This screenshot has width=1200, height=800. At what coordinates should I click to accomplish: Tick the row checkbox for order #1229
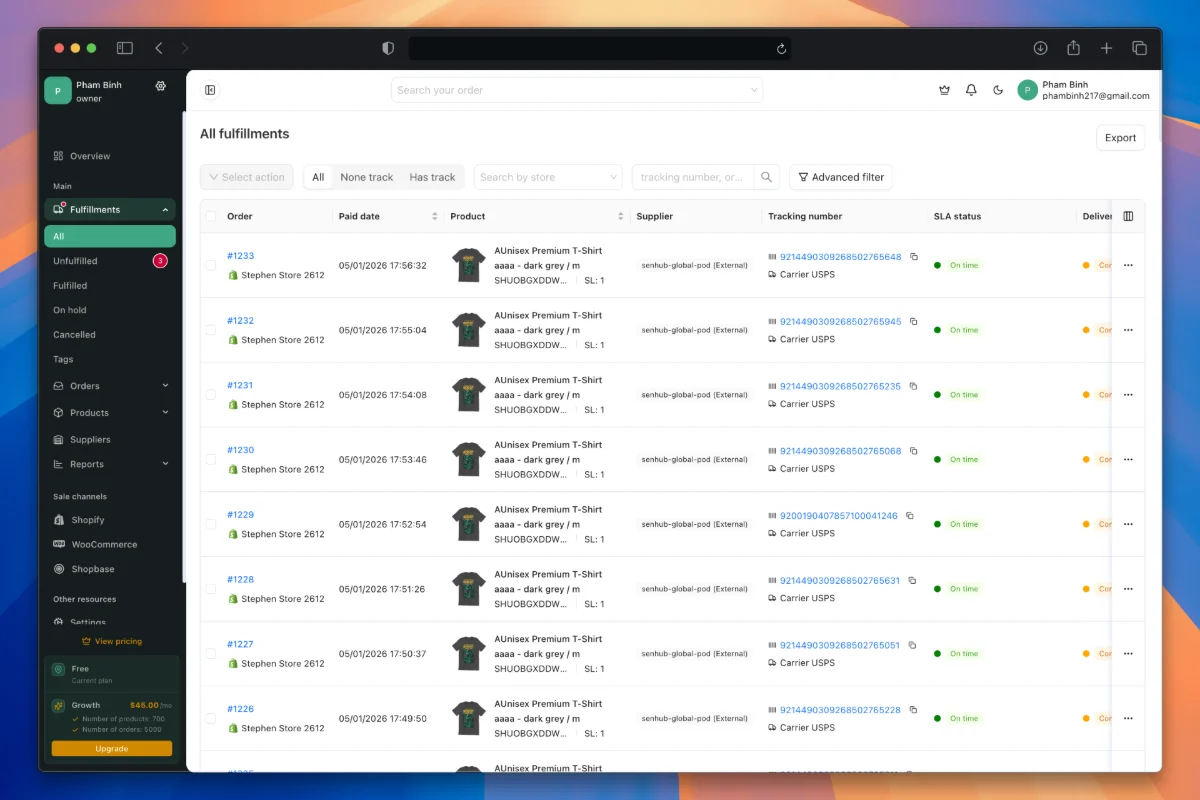pyautogui.click(x=210, y=523)
